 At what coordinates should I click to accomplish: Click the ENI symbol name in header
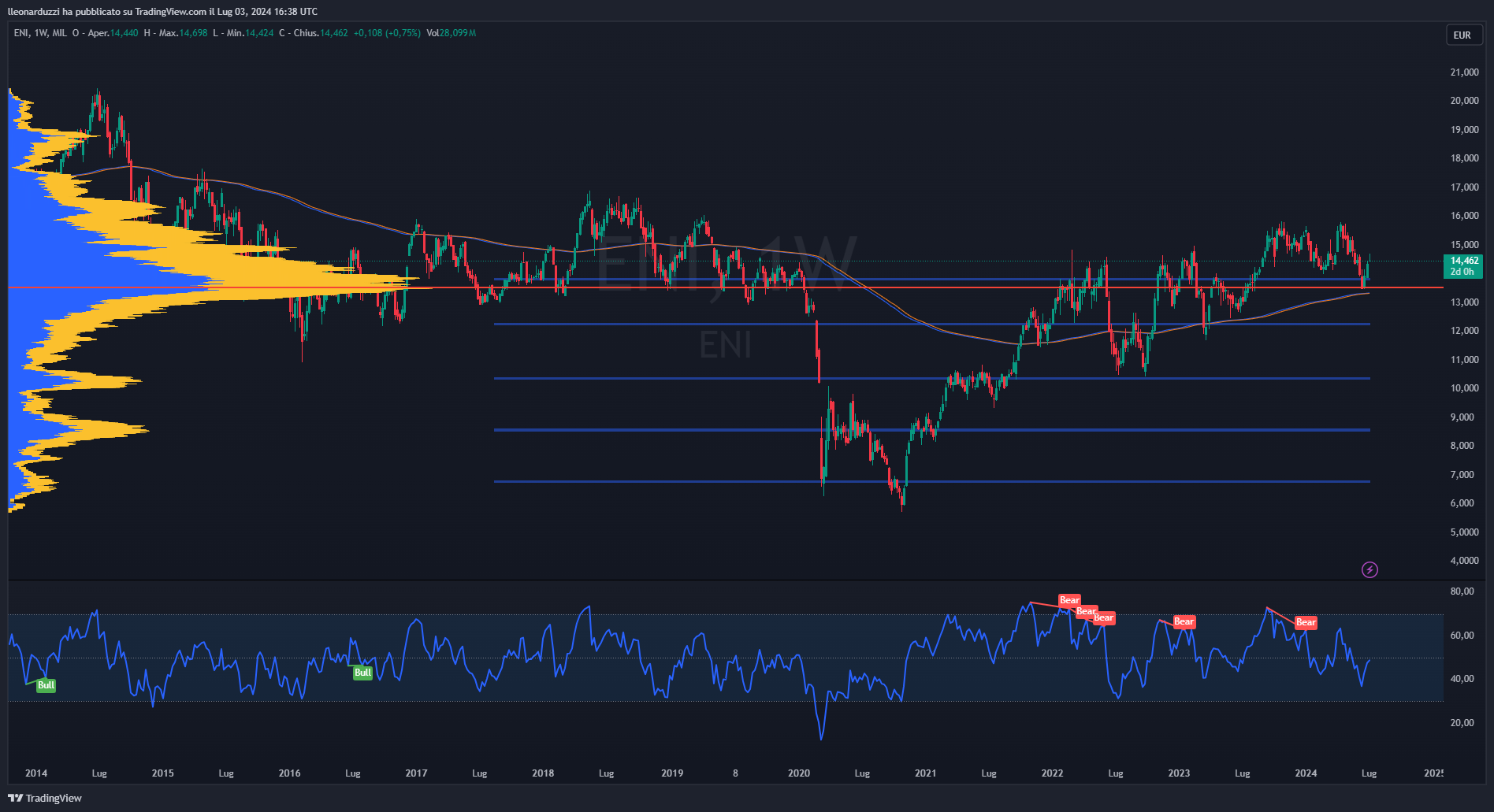[21, 33]
